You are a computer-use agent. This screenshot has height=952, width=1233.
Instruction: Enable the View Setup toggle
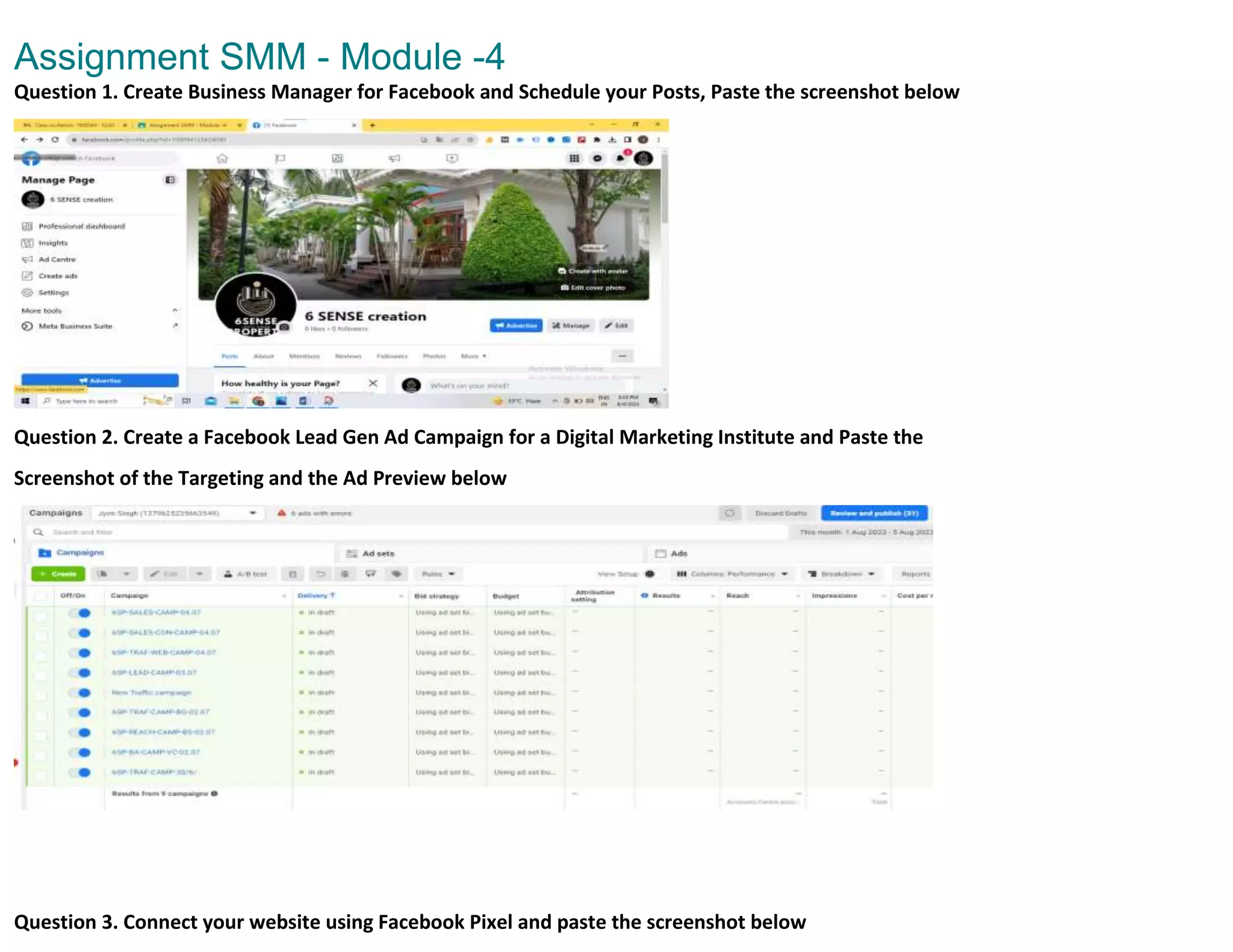[x=650, y=574]
